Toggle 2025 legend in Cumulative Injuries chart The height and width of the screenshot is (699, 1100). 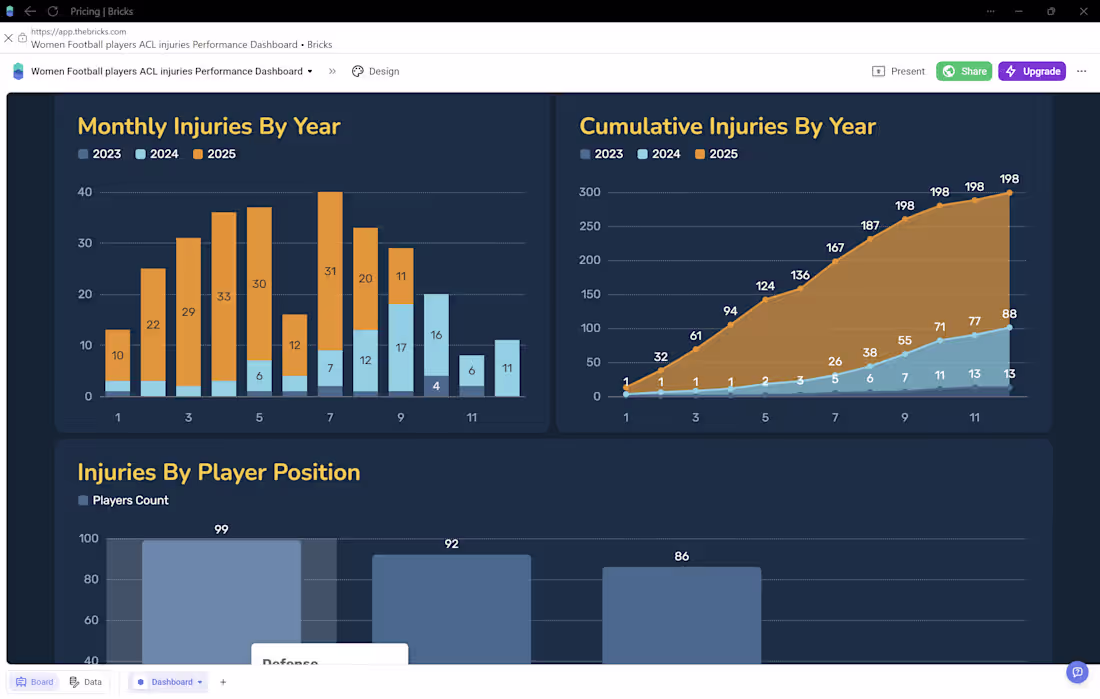pos(717,154)
